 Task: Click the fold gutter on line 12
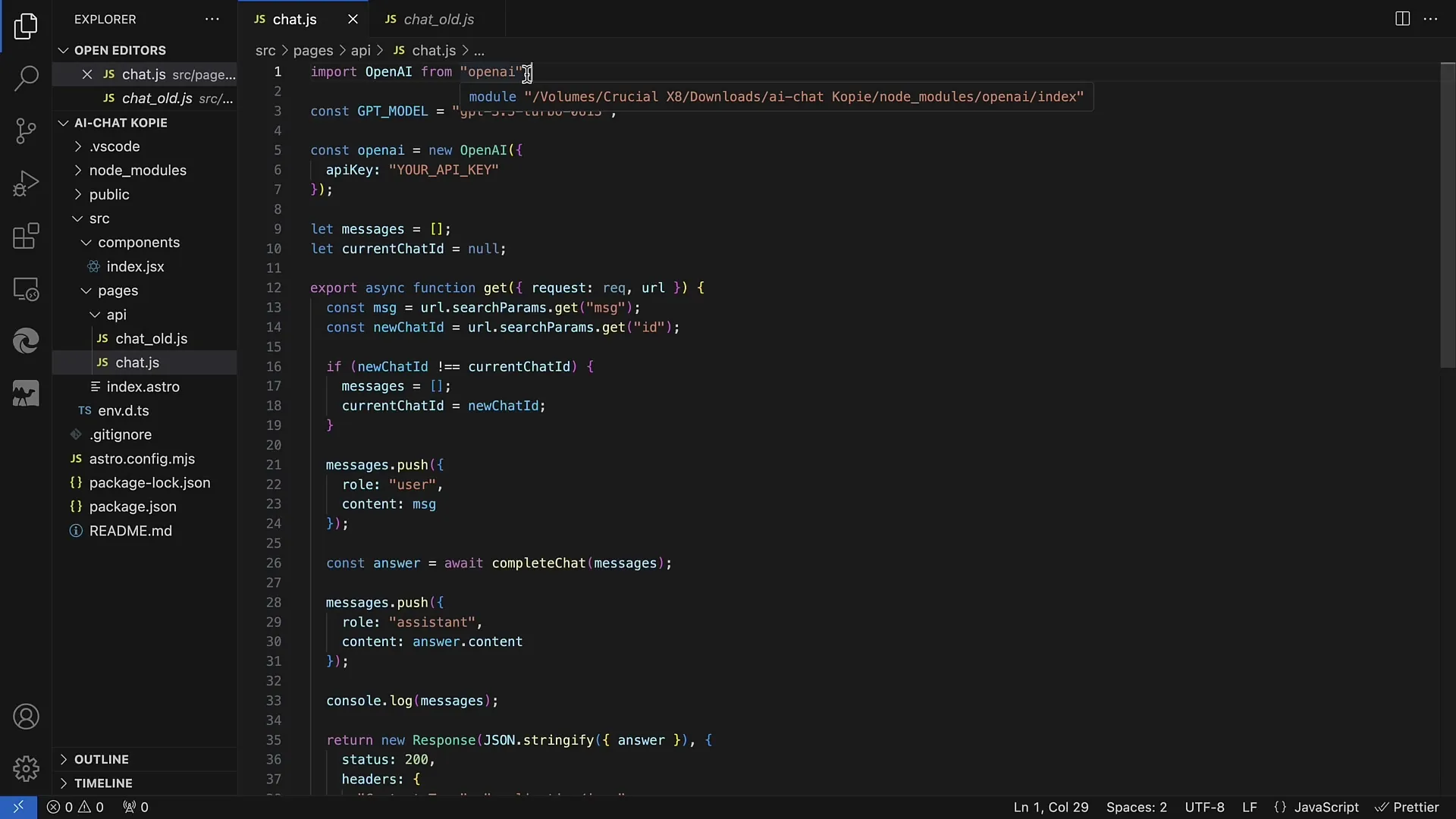click(296, 288)
